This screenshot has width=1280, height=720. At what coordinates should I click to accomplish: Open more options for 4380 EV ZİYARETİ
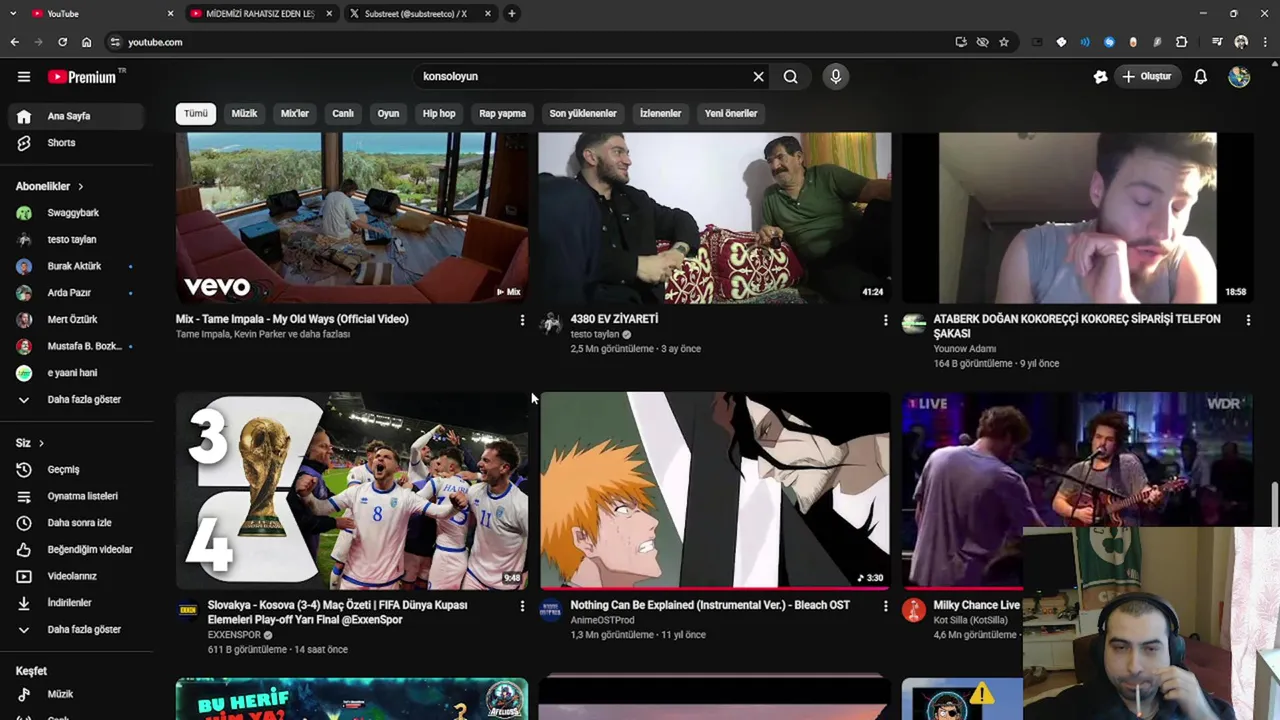coord(885,320)
